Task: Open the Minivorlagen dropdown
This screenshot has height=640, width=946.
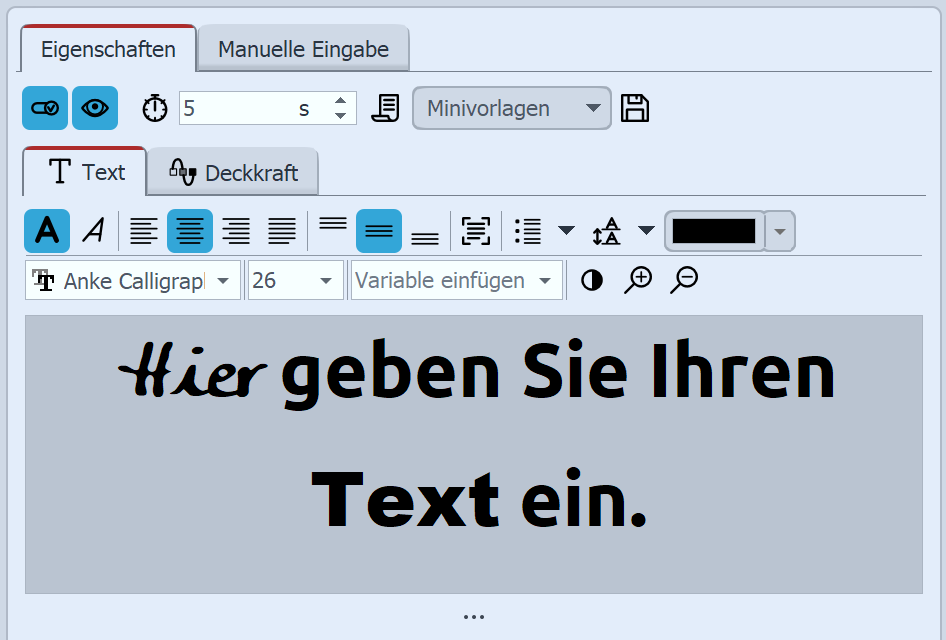Action: (511, 108)
